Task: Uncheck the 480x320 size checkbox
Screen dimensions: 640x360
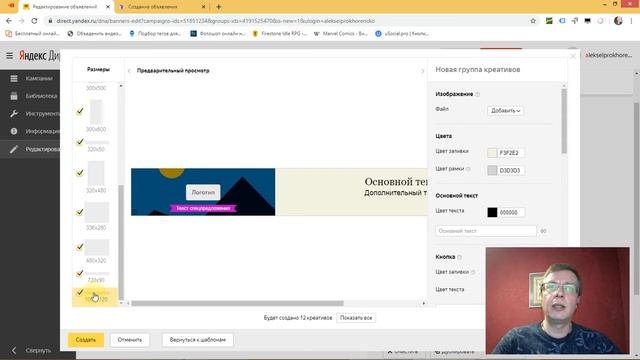Action: 80,247
